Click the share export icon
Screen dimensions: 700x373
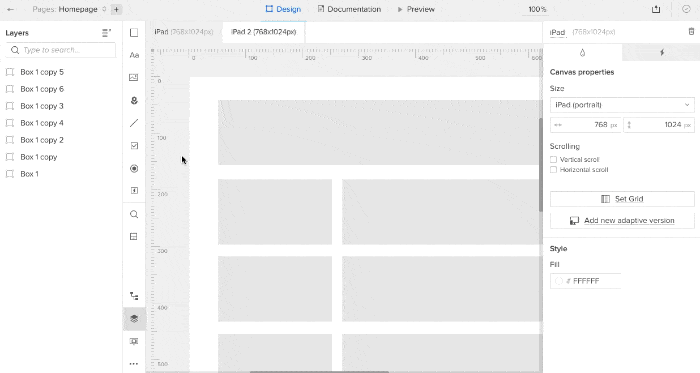click(x=656, y=9)
